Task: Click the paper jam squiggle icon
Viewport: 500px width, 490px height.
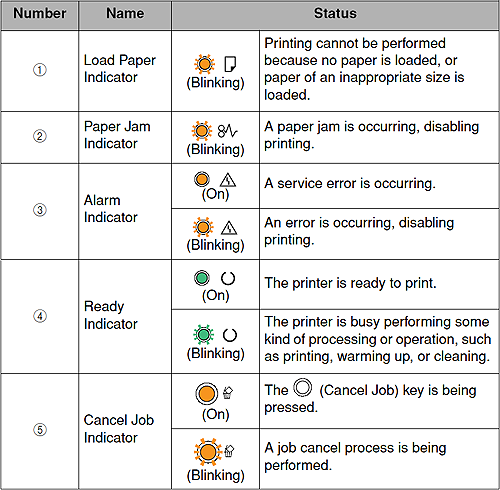Action: [228, 131]
